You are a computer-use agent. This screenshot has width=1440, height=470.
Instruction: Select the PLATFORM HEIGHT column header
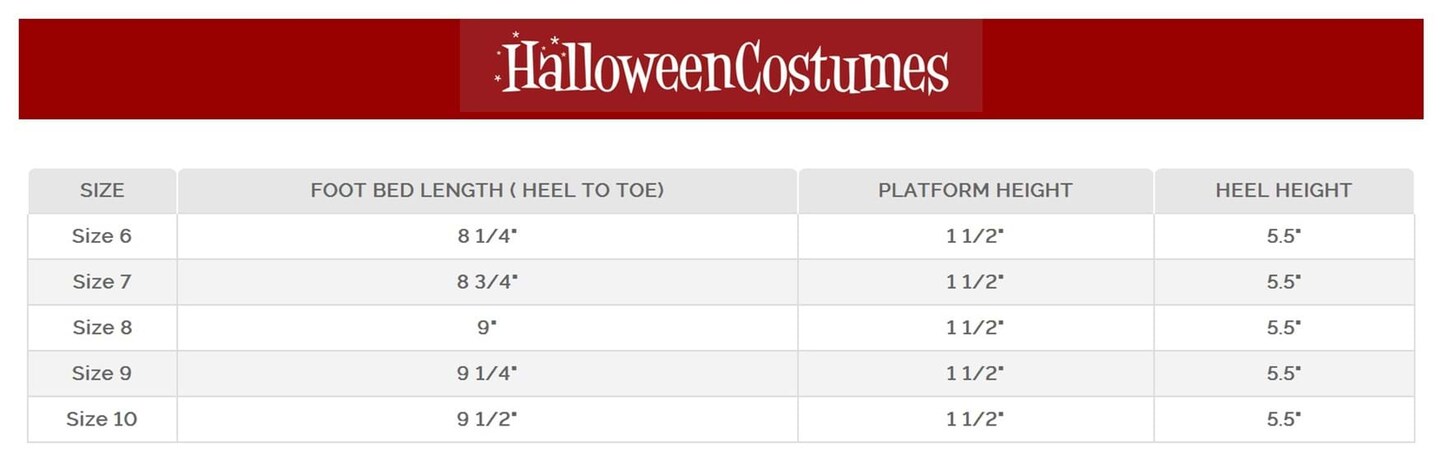tap(975, 190)
